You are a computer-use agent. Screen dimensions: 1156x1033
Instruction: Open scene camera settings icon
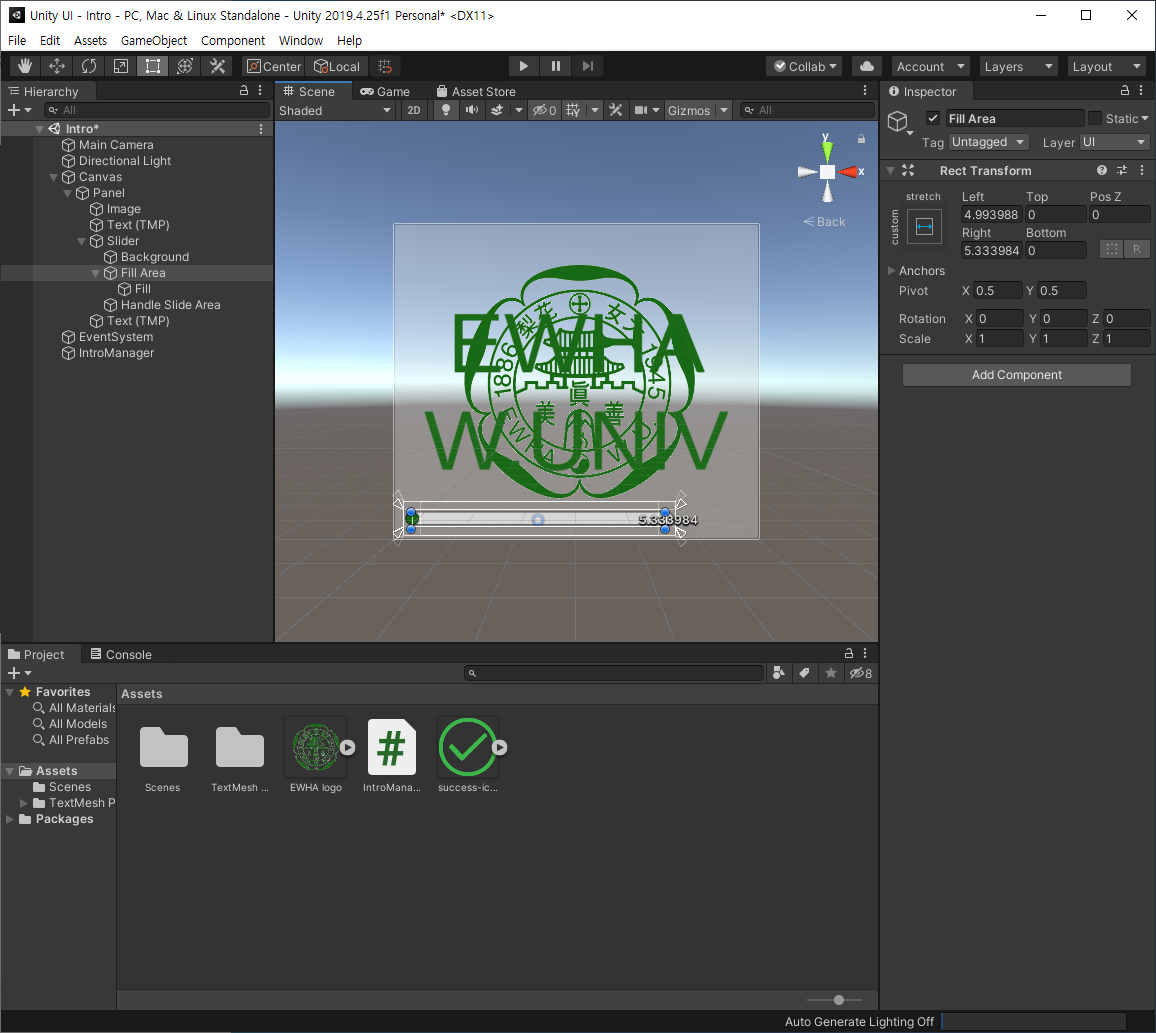coord(641,110)
